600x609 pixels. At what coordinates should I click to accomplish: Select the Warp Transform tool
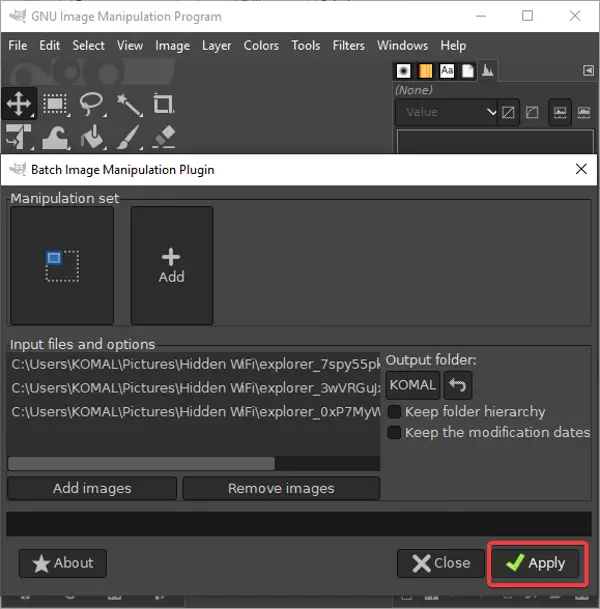55,138
